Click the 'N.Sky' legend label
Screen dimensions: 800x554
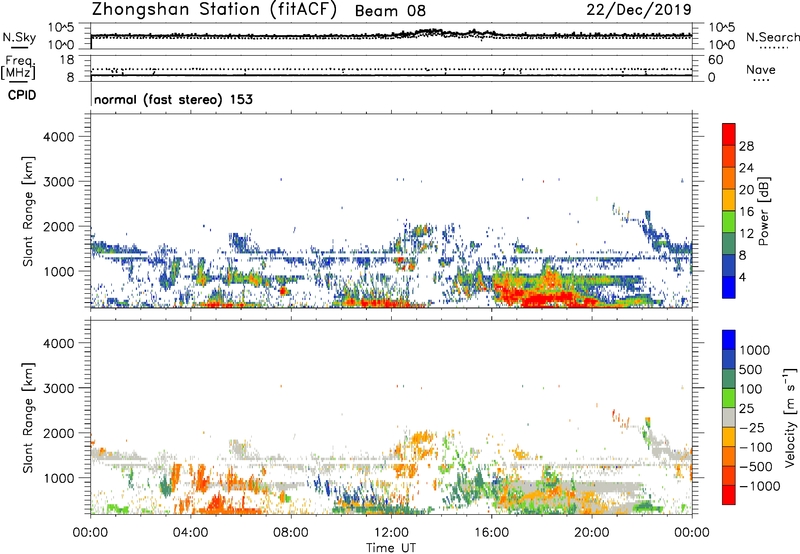[x=19, y=37]
